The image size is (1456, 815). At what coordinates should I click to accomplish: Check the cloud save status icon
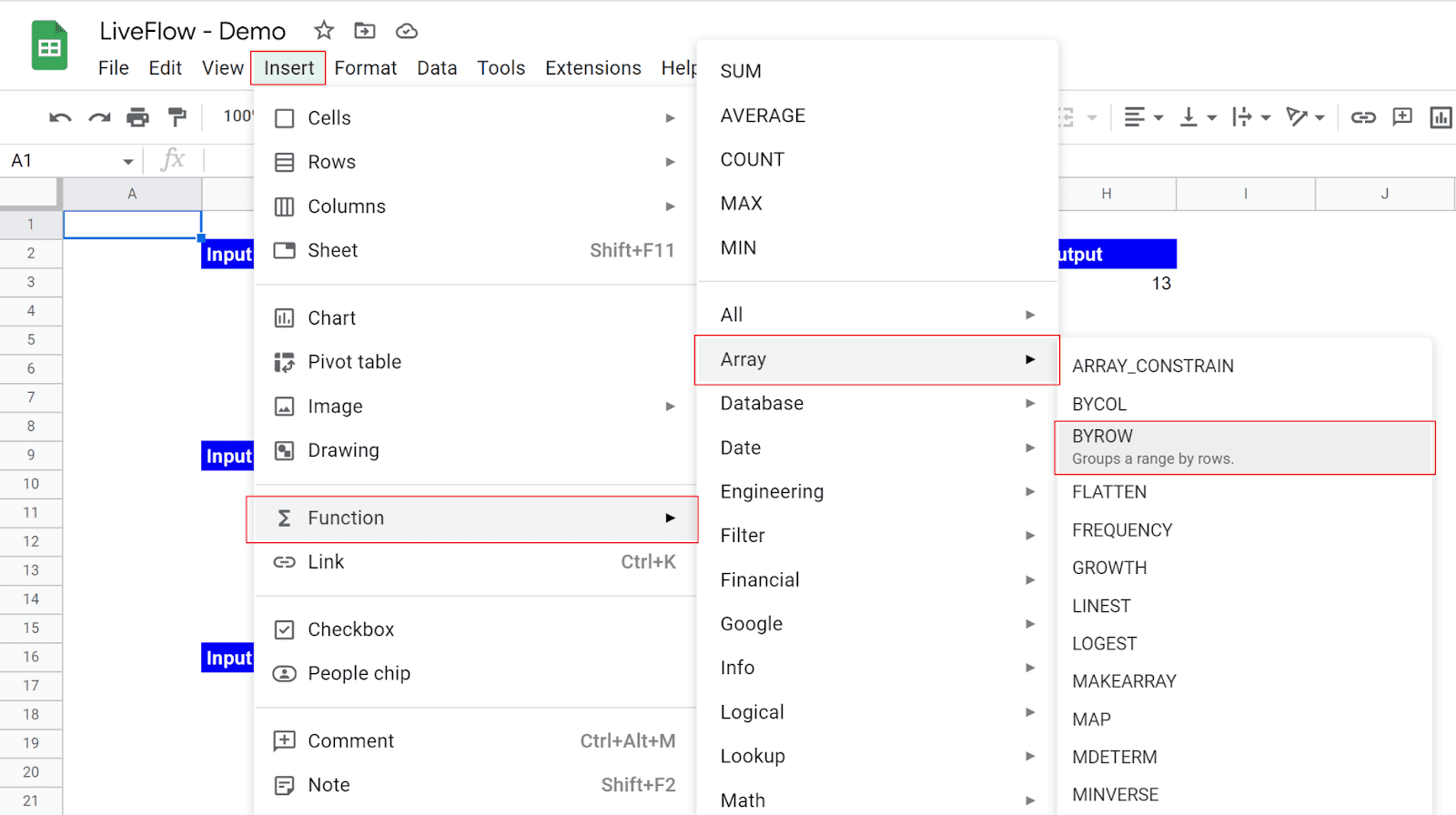point(407,31)
